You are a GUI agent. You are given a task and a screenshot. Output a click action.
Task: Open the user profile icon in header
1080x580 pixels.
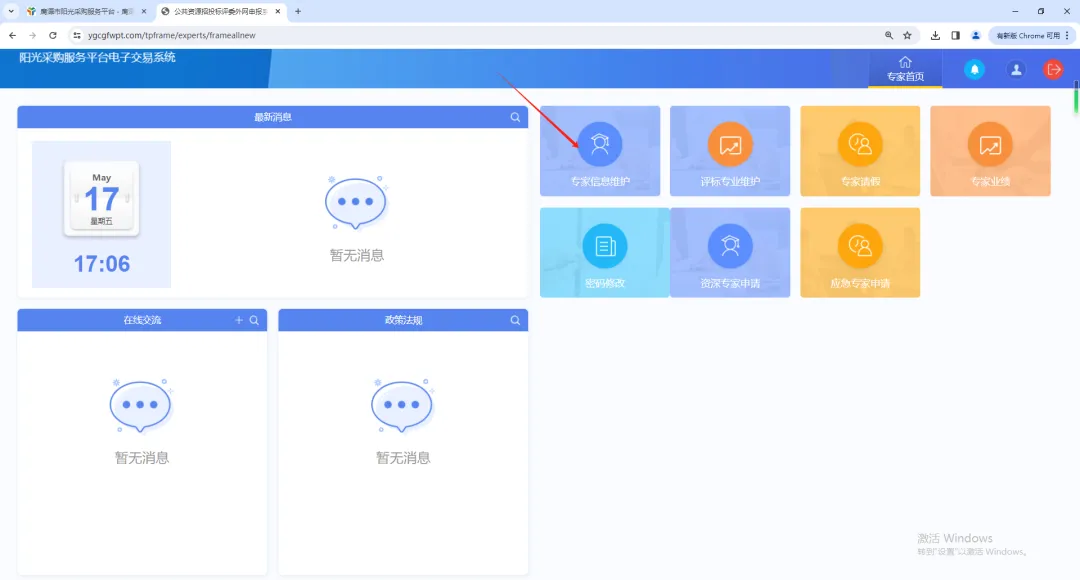tap(1016, 69)
